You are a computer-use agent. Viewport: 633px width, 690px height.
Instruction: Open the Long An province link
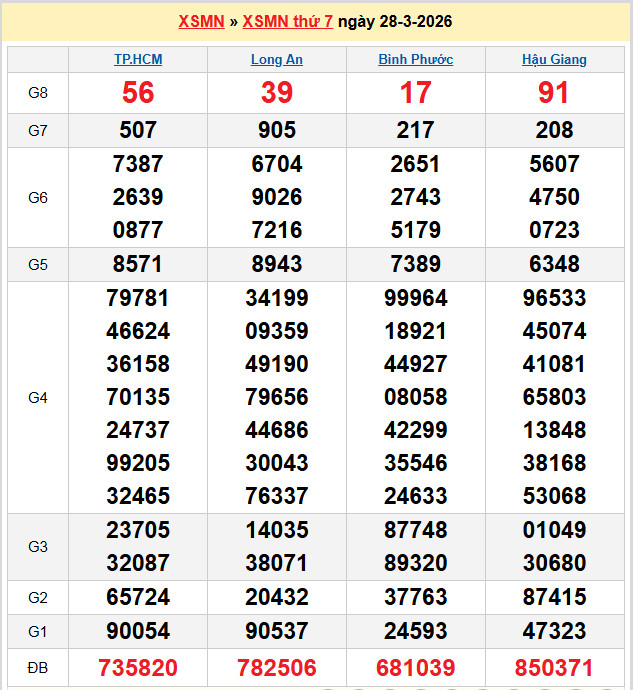tap(277, 59)
